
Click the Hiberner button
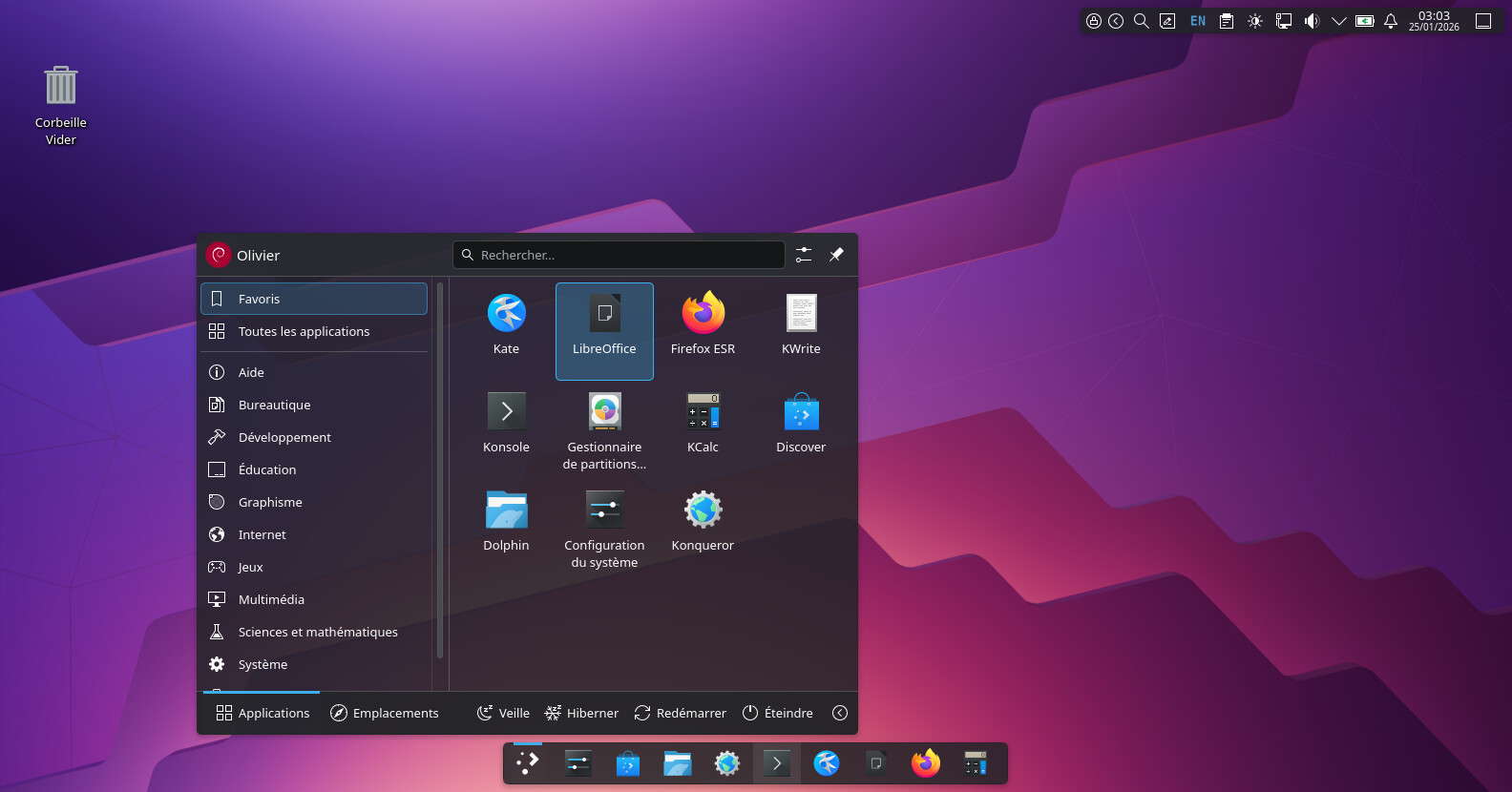pyautogui.click(x=581, y=713)
